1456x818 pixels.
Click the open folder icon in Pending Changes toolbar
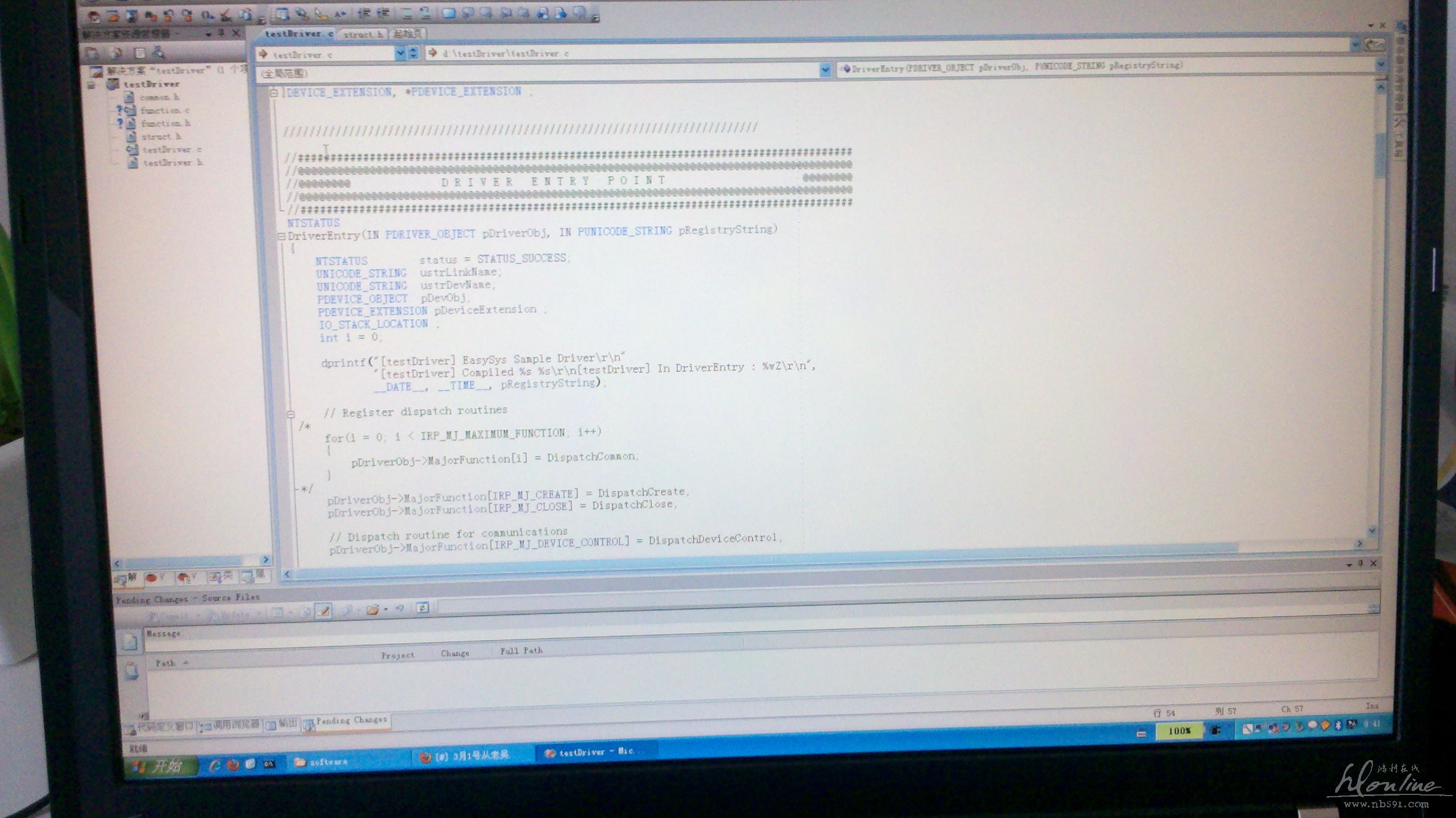coord(372,610)
